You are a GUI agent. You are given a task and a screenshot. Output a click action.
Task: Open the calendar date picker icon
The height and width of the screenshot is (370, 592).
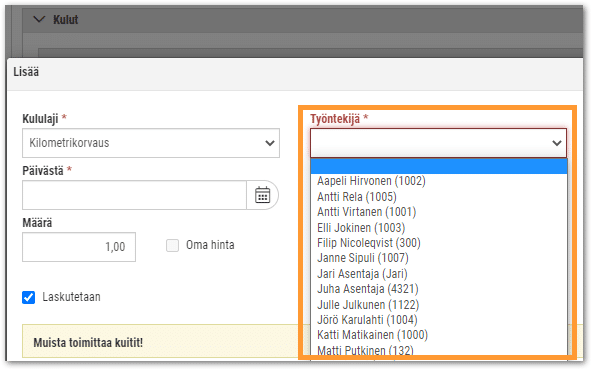(262, 195)
